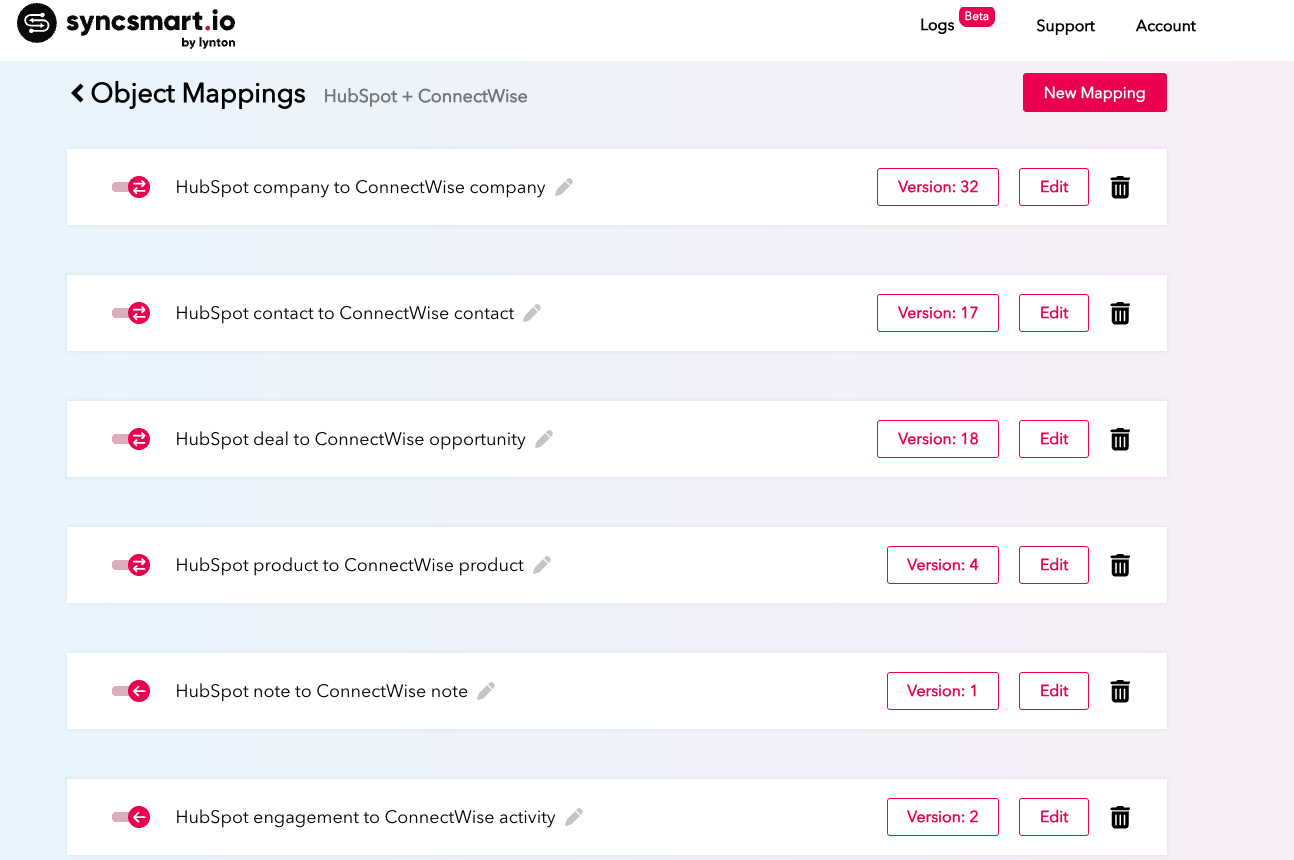Click the pencil icon next to product mapping

tap(542, 564)
